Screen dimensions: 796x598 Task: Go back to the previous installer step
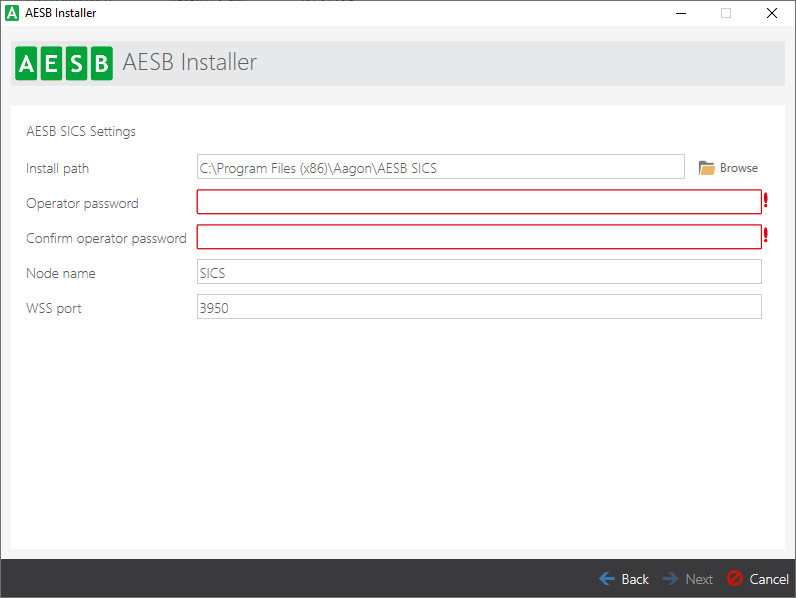click(x=624, y=579)
